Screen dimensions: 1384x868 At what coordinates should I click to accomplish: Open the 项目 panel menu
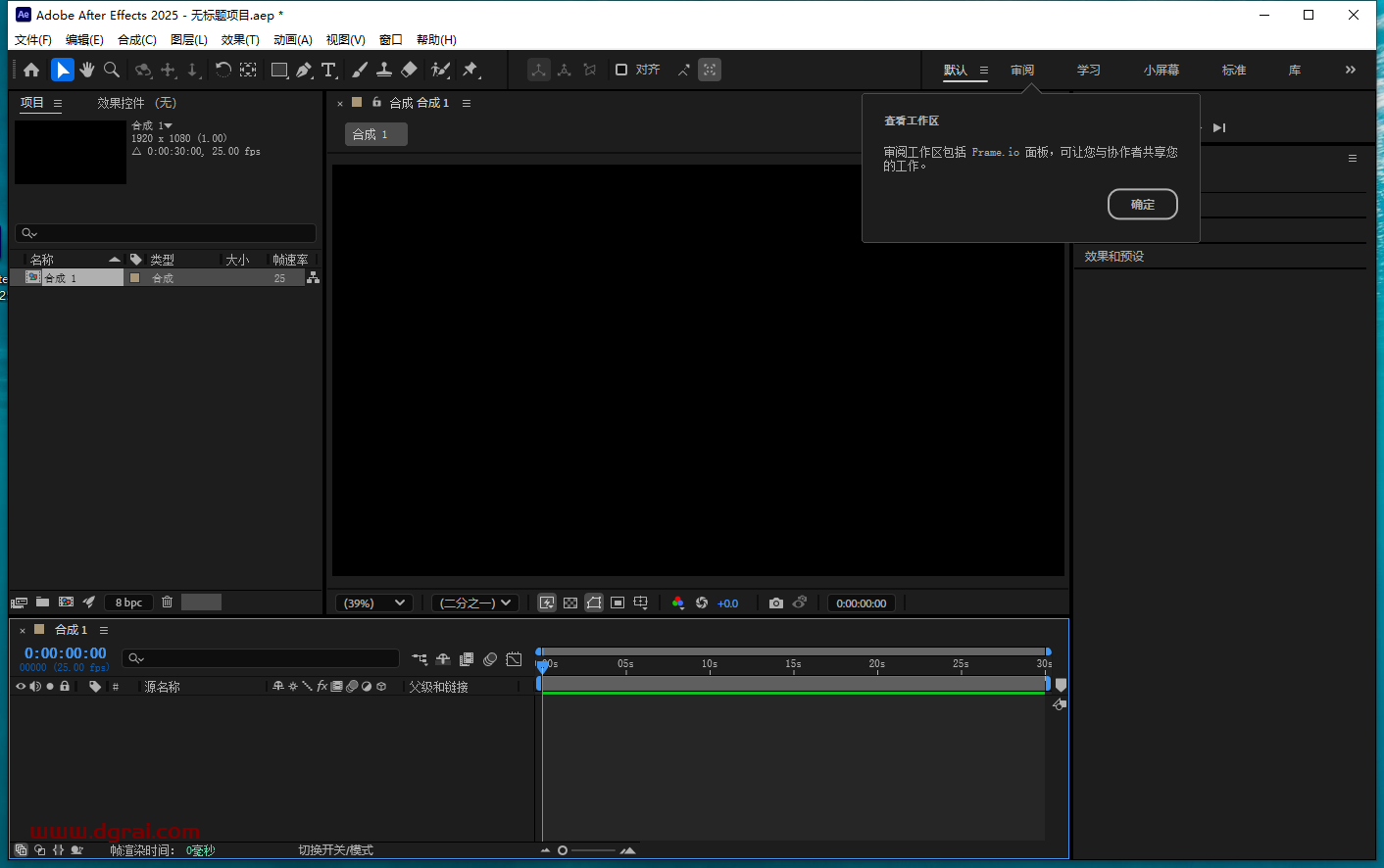58,103
